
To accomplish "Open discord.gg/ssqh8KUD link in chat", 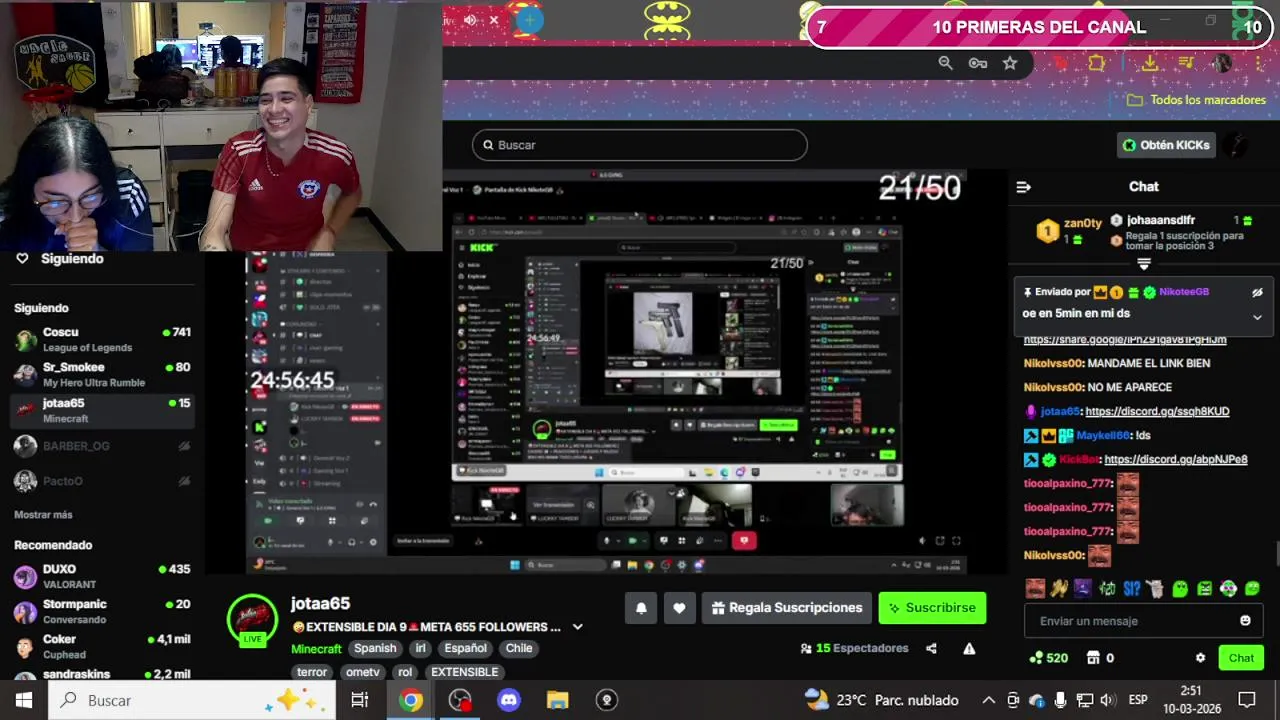I will (1157, 411).
